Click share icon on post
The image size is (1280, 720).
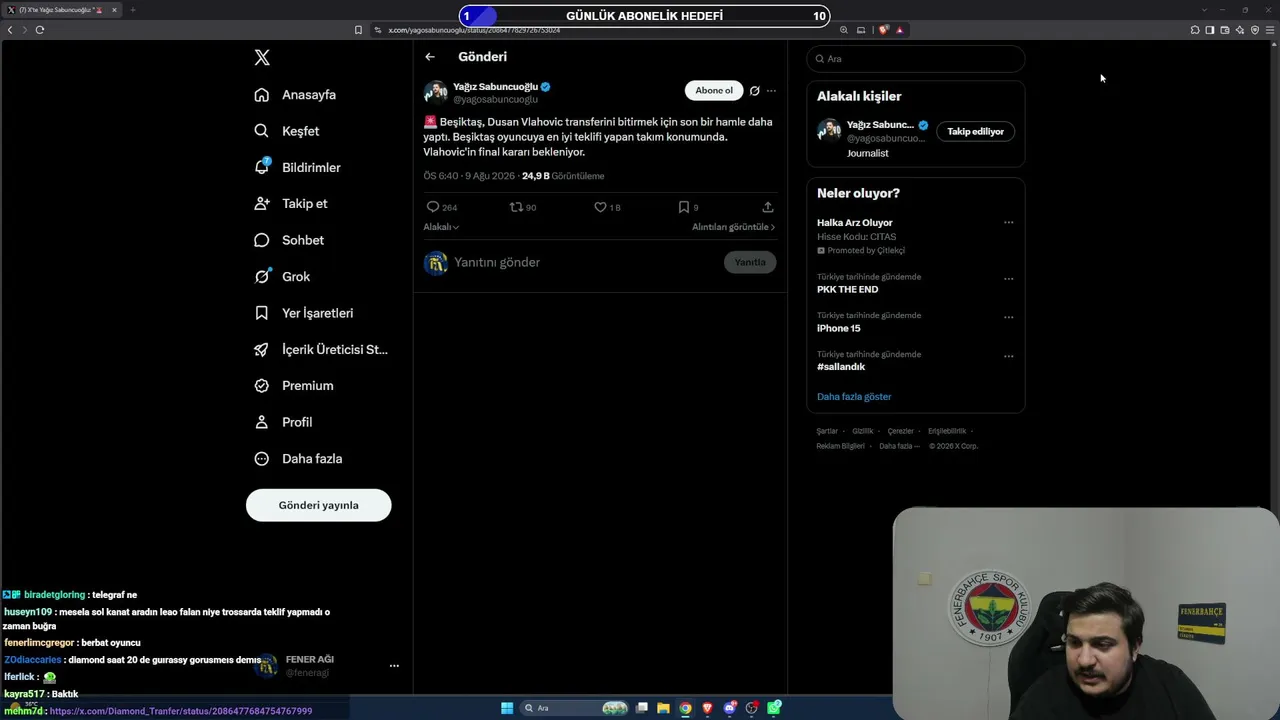coord(768,207)
